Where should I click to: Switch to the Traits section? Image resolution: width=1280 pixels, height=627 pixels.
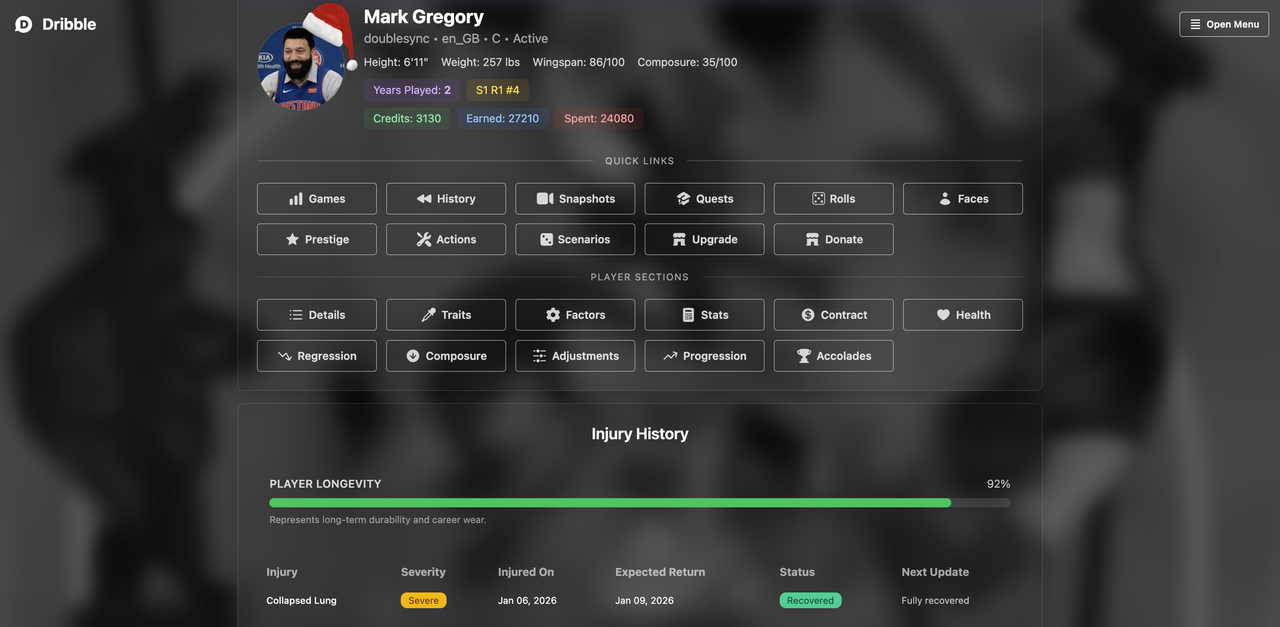click(446, 315)
